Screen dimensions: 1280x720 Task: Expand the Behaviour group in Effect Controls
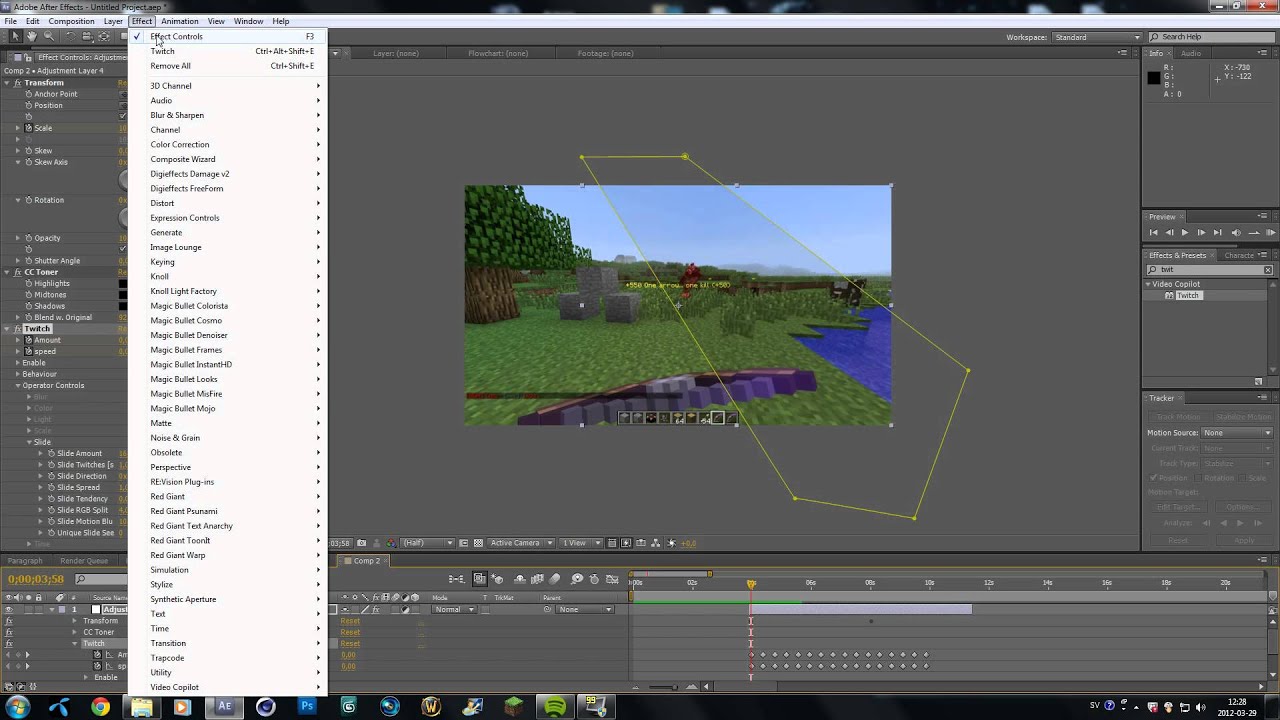tap(18, 374)
